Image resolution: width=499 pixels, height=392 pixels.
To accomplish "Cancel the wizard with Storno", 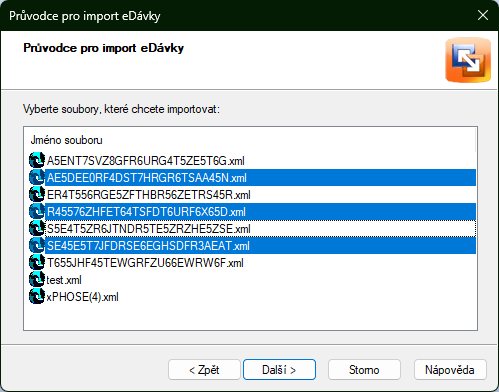I will [364, 369].
